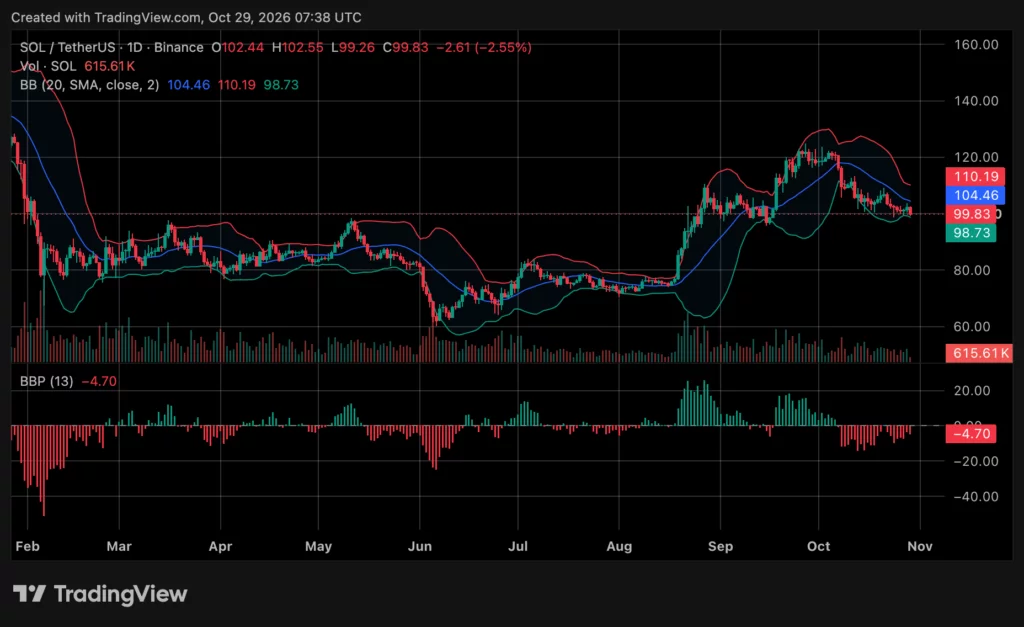Click the blue 104.46 price axis tag
Image resolution: width=1024 pixels, height=627 pixels.
point(975,195)
